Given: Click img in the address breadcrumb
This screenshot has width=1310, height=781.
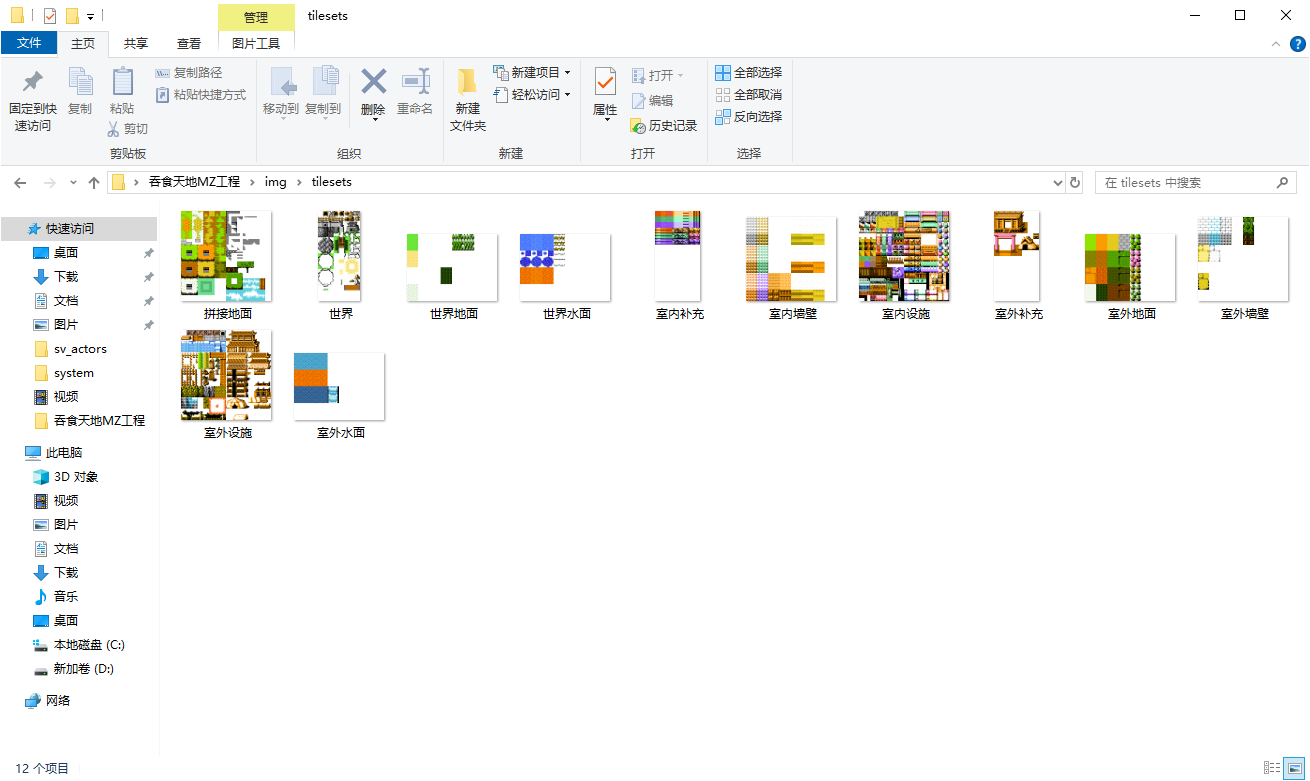Looking at the screenshot, I should click(x=276, y=182).
